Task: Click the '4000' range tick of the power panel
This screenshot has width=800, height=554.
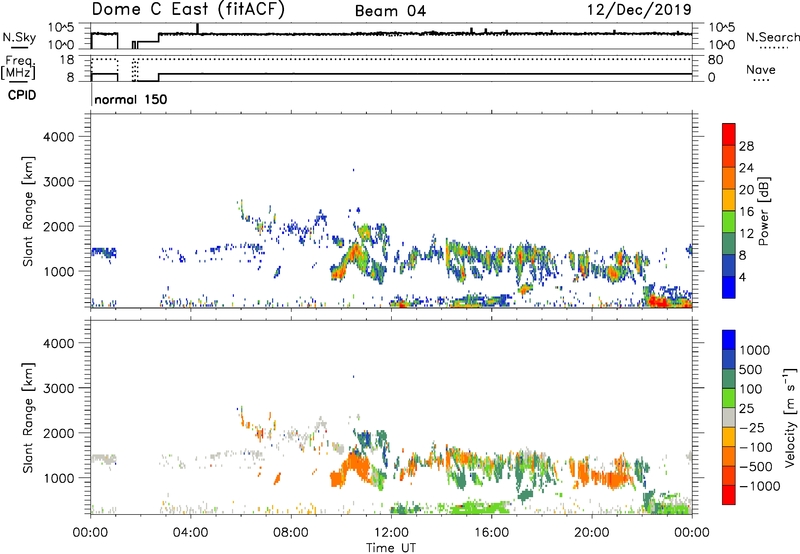Action: (x=58, y=137)
